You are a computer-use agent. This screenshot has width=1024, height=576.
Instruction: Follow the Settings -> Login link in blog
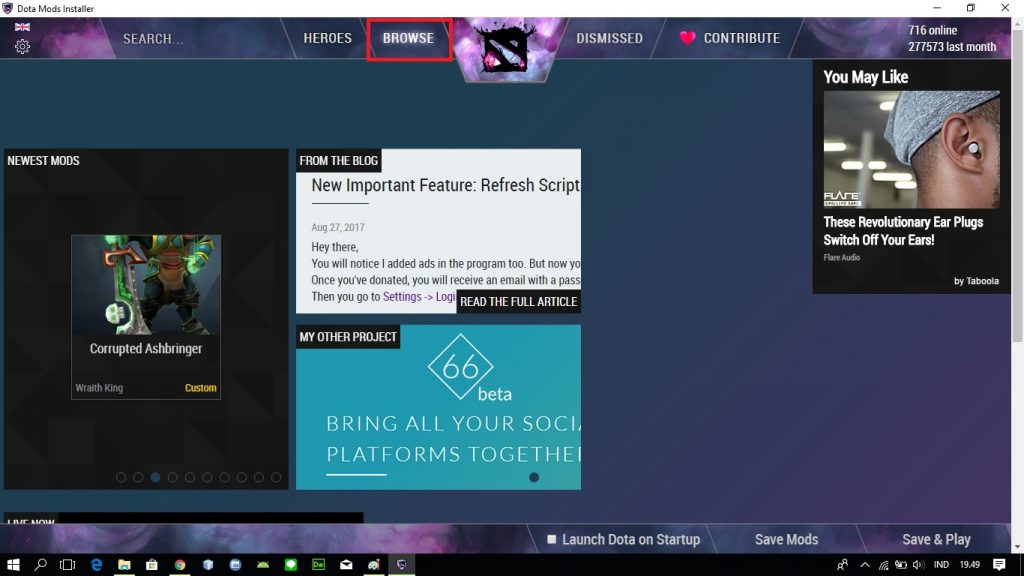(419, 296)
